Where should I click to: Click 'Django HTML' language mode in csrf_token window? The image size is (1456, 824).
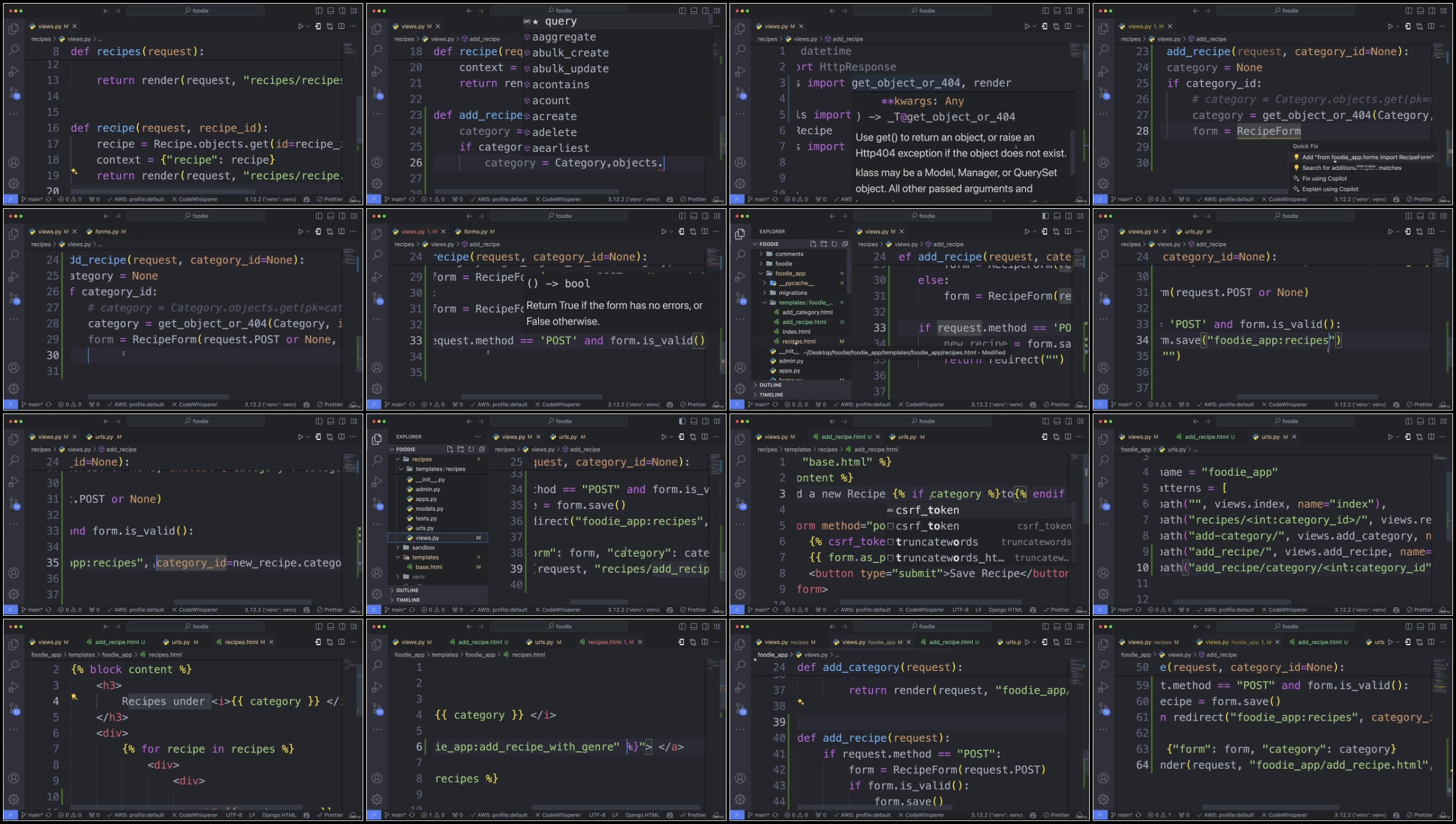(x=1005, y=610)
